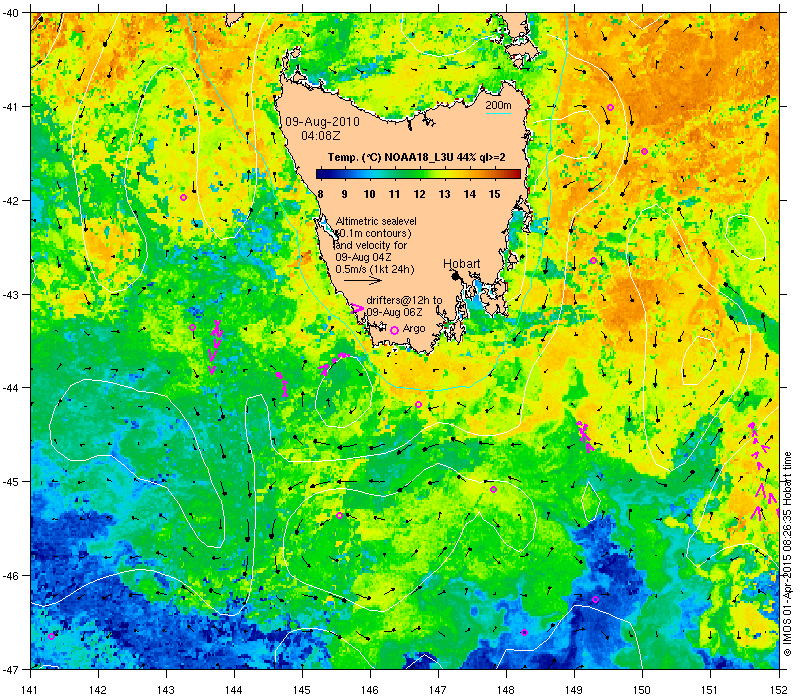This screenshot has width=800, height=700.
Task: Click longitude axis label 152
Action: [778, 690]
